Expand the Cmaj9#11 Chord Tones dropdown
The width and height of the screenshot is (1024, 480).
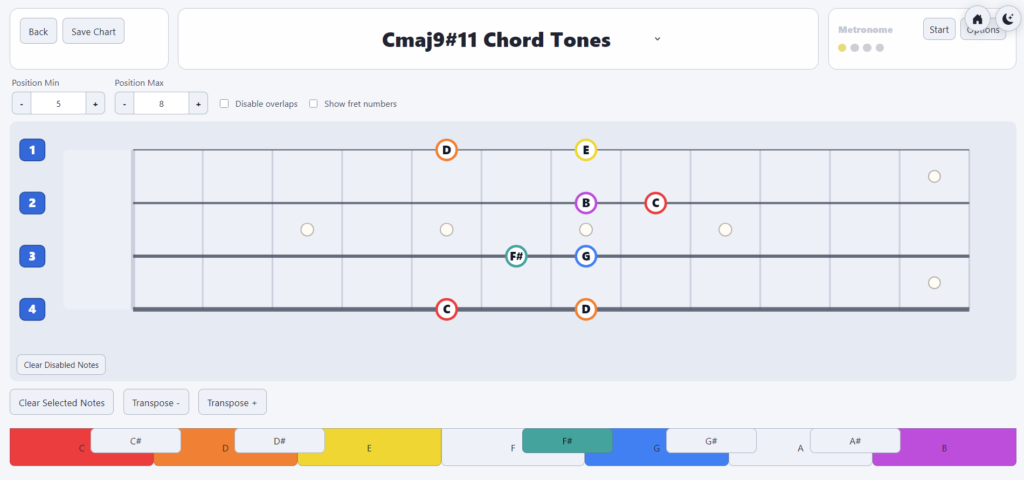pos(657,39)
